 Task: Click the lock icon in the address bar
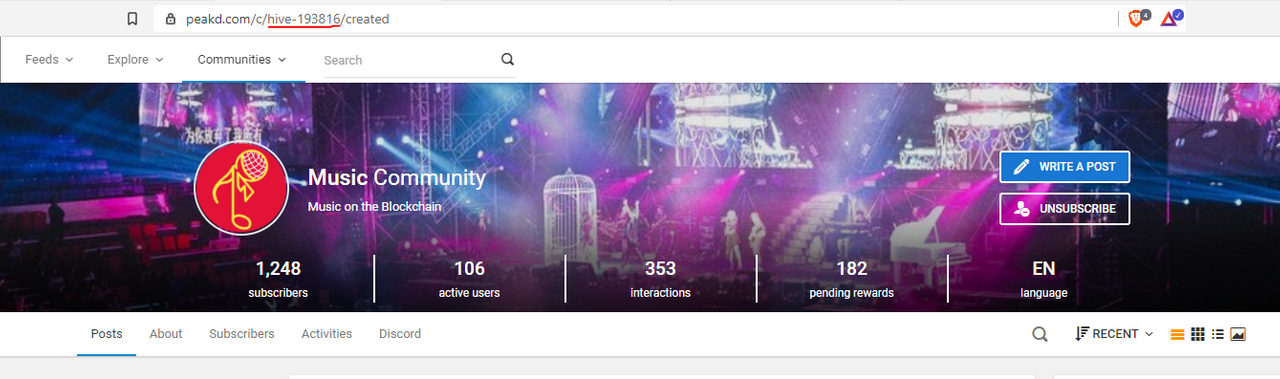pyautogui.click(x=170, y=18)
